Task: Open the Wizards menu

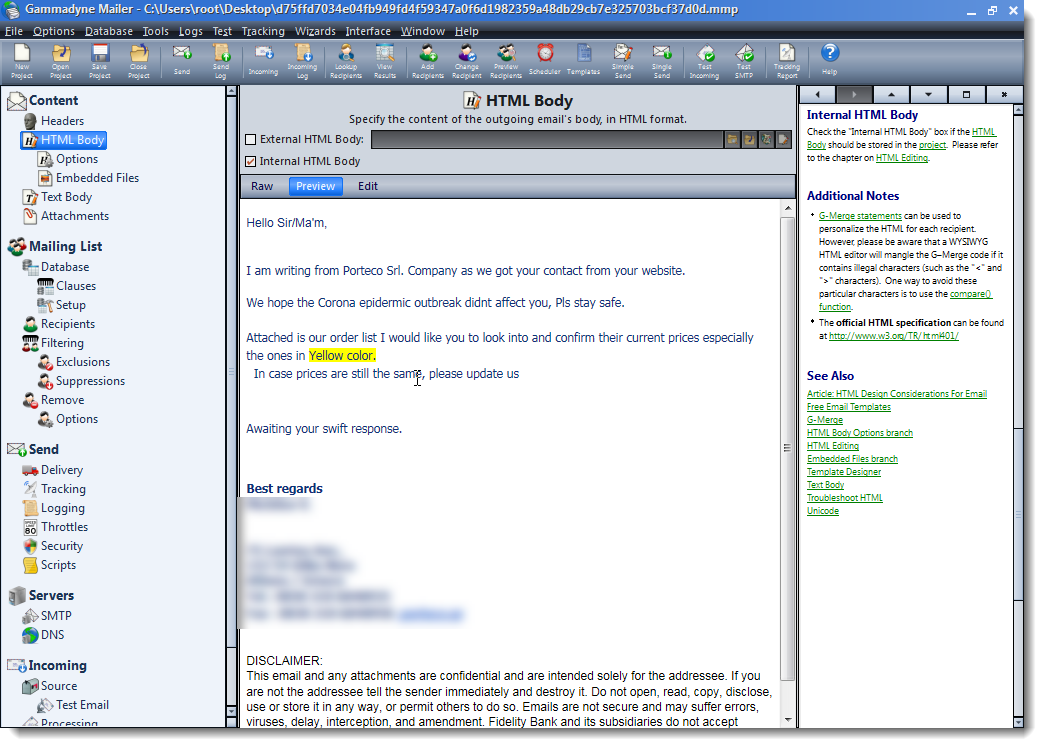Action: pyautogui.click(x=315, y=31)
